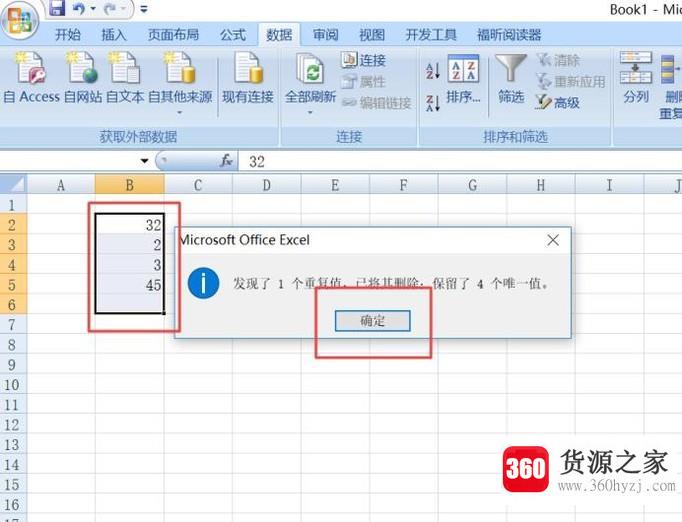The image size is (682, 522).
Task: Select column I header
Action: (x=609, y=185)
